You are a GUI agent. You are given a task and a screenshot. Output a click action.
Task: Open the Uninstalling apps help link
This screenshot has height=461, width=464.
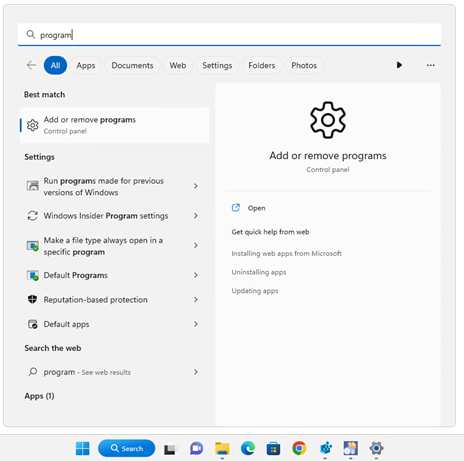[x=259, y=272]
